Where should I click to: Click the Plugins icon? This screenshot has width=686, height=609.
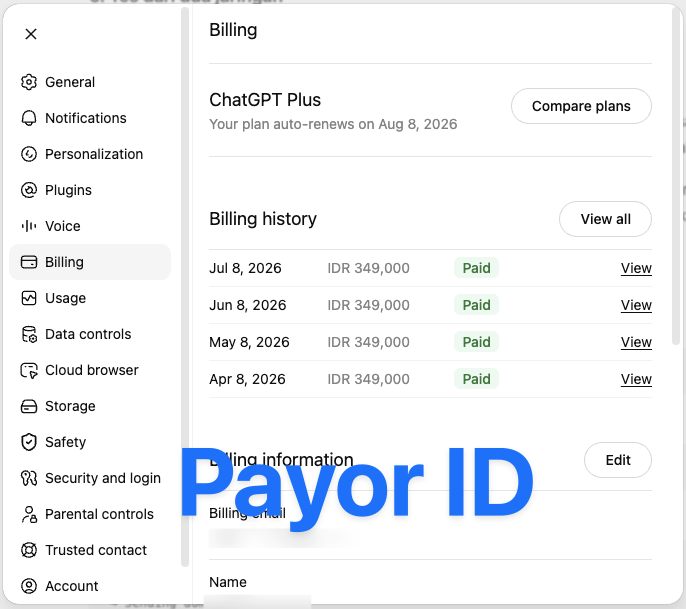click(29, 190)
